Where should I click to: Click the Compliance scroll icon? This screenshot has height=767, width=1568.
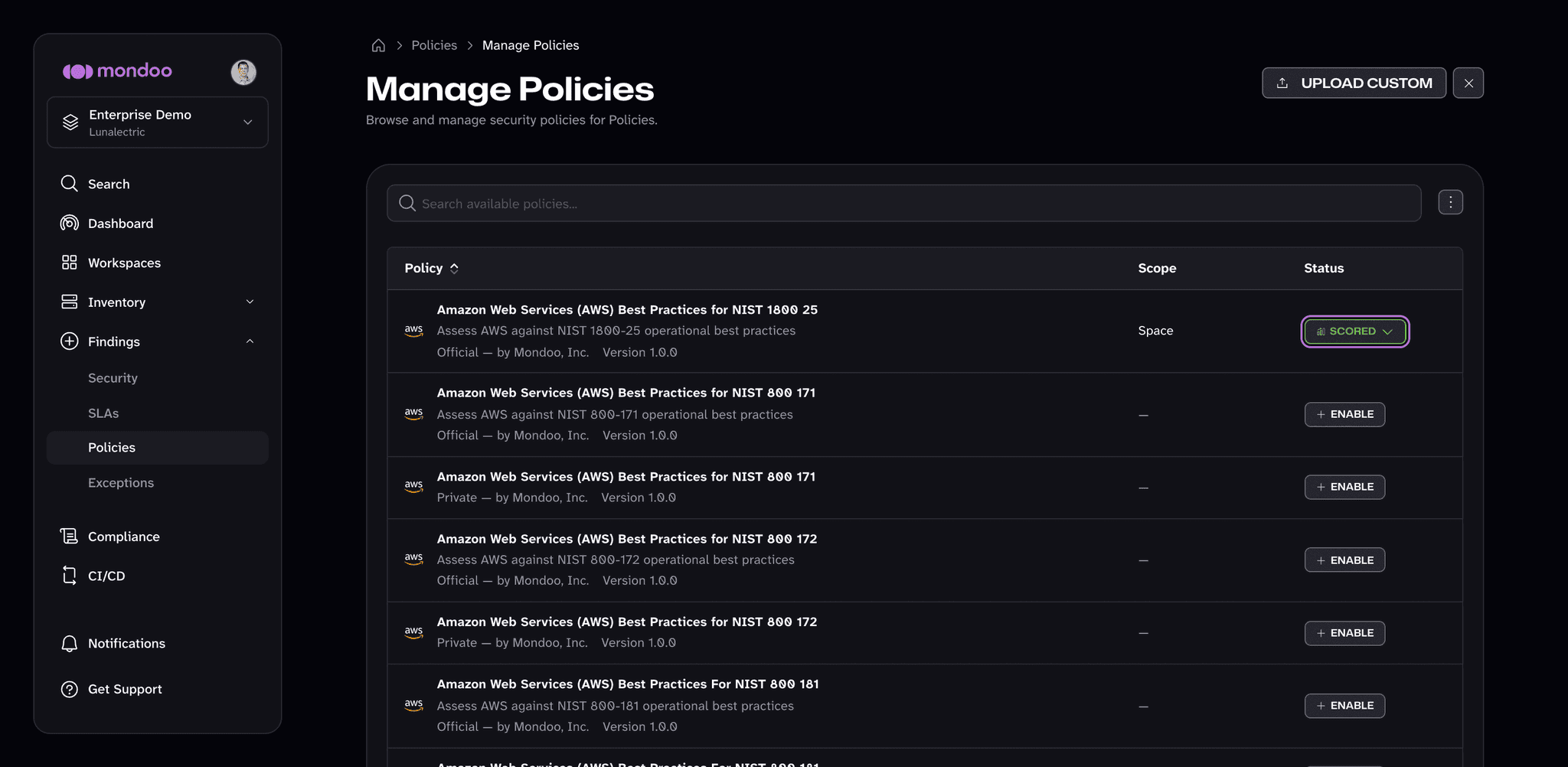(x=69, y=536)
